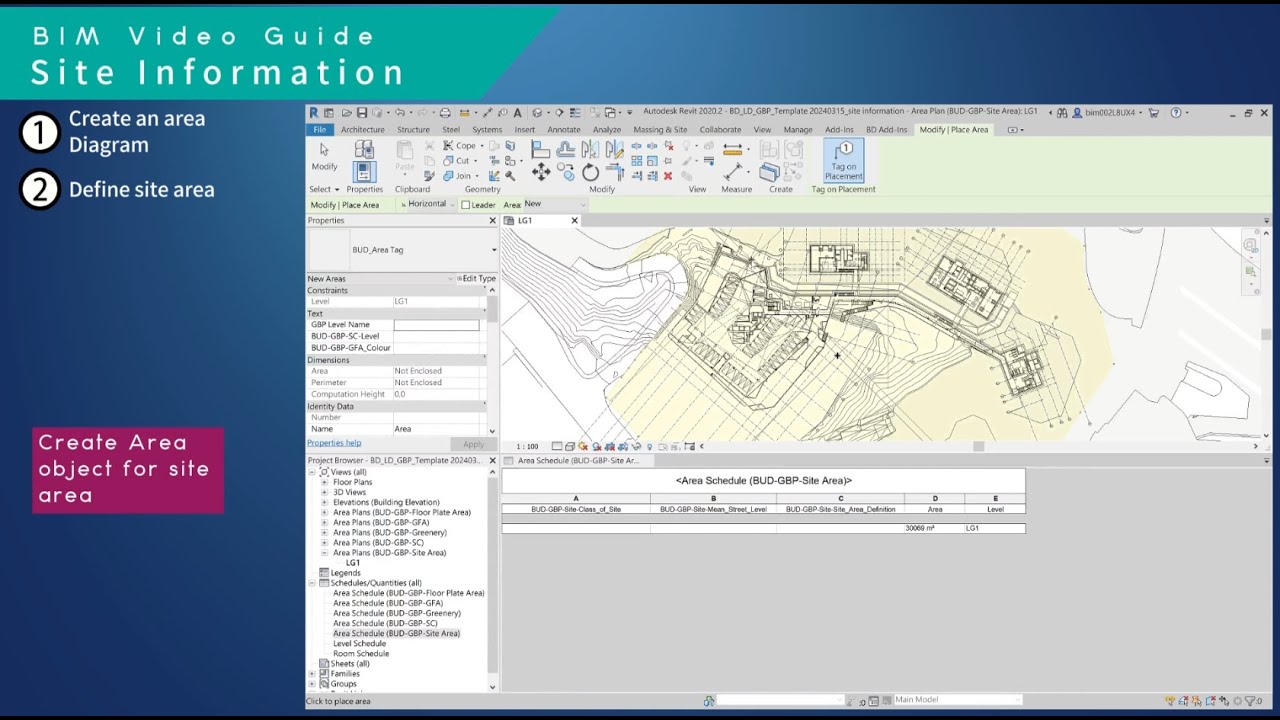This screenshot has height=720, width=1280.
Task: Click the Help question mark icon
Action: [1176, 113]
